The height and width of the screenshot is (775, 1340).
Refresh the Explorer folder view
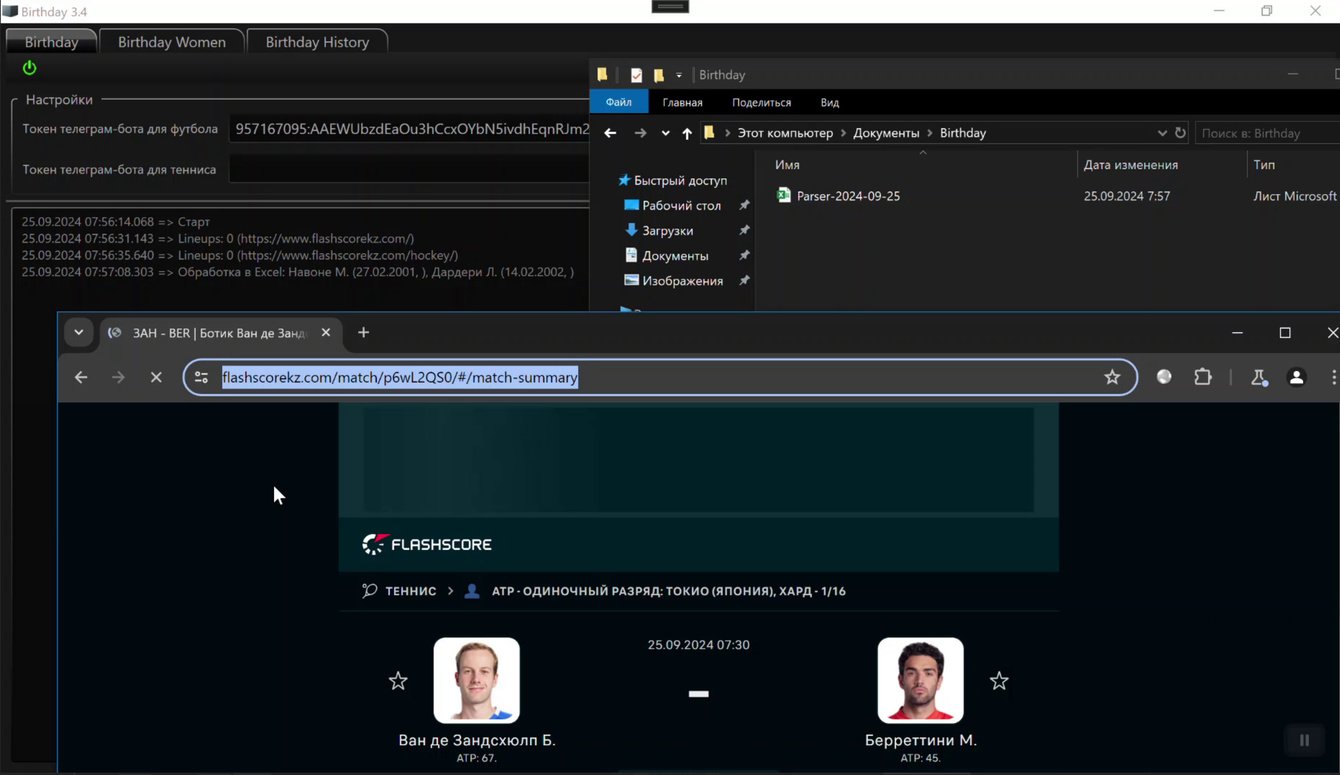(1180, 133)
